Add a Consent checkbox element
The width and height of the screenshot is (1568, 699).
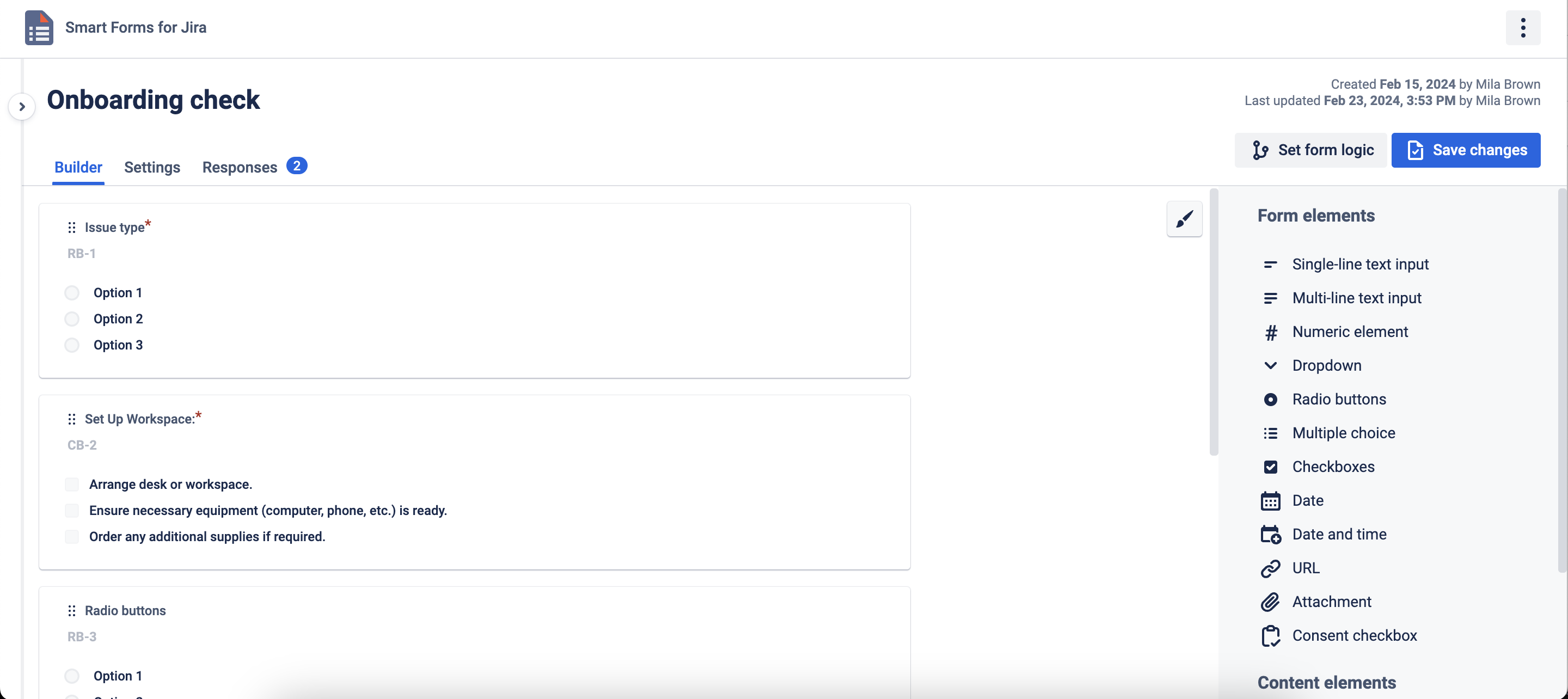(1353, 635)
